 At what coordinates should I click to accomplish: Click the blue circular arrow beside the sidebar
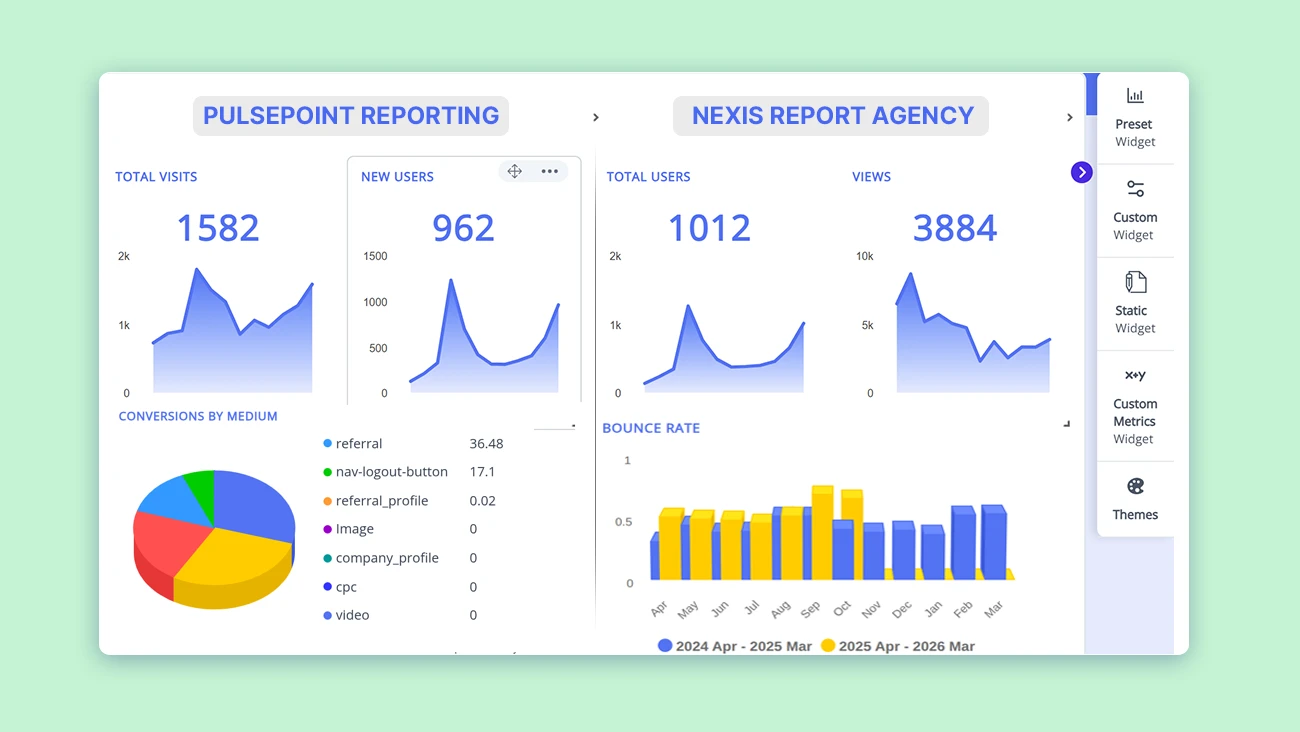pos(1081,172)
